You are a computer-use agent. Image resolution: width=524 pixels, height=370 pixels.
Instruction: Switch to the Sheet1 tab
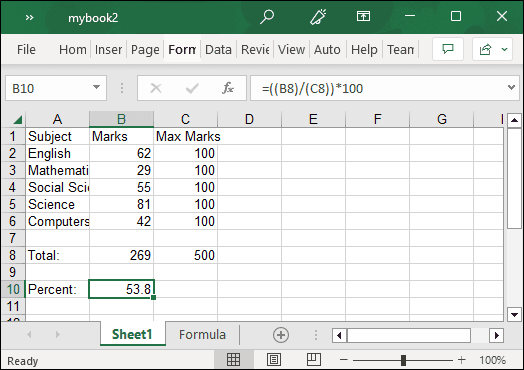click(132, 334)
